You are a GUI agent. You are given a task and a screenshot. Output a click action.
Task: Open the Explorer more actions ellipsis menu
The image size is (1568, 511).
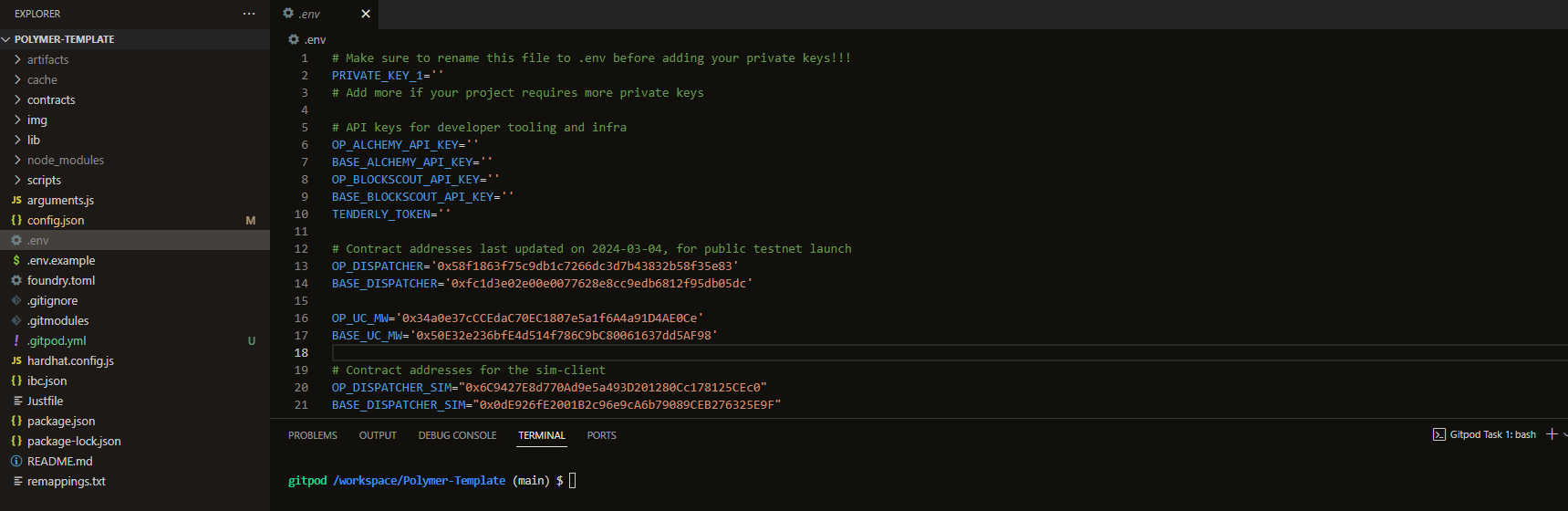[249, 14]
